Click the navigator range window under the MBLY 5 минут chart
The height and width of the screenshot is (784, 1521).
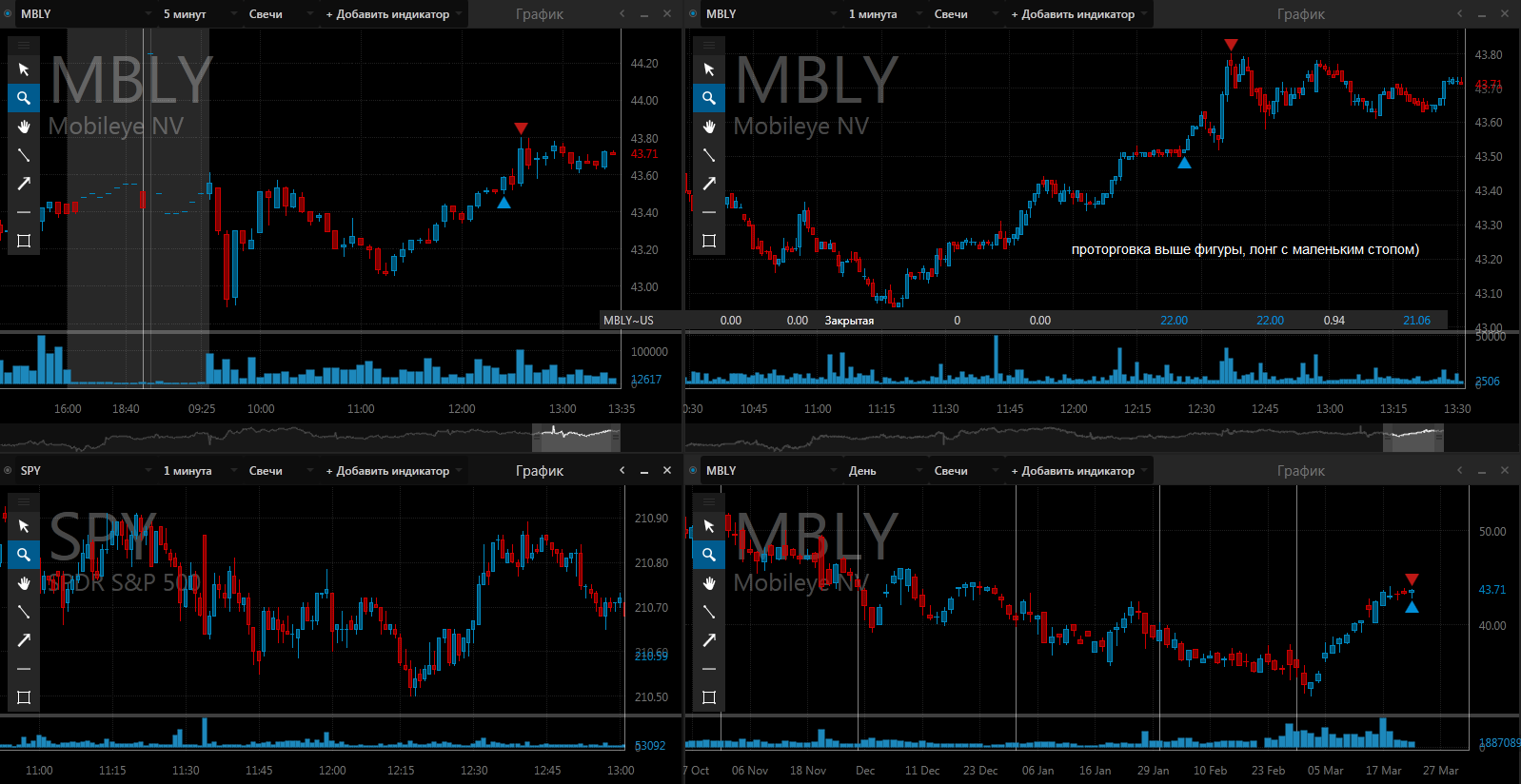(576, 438)
